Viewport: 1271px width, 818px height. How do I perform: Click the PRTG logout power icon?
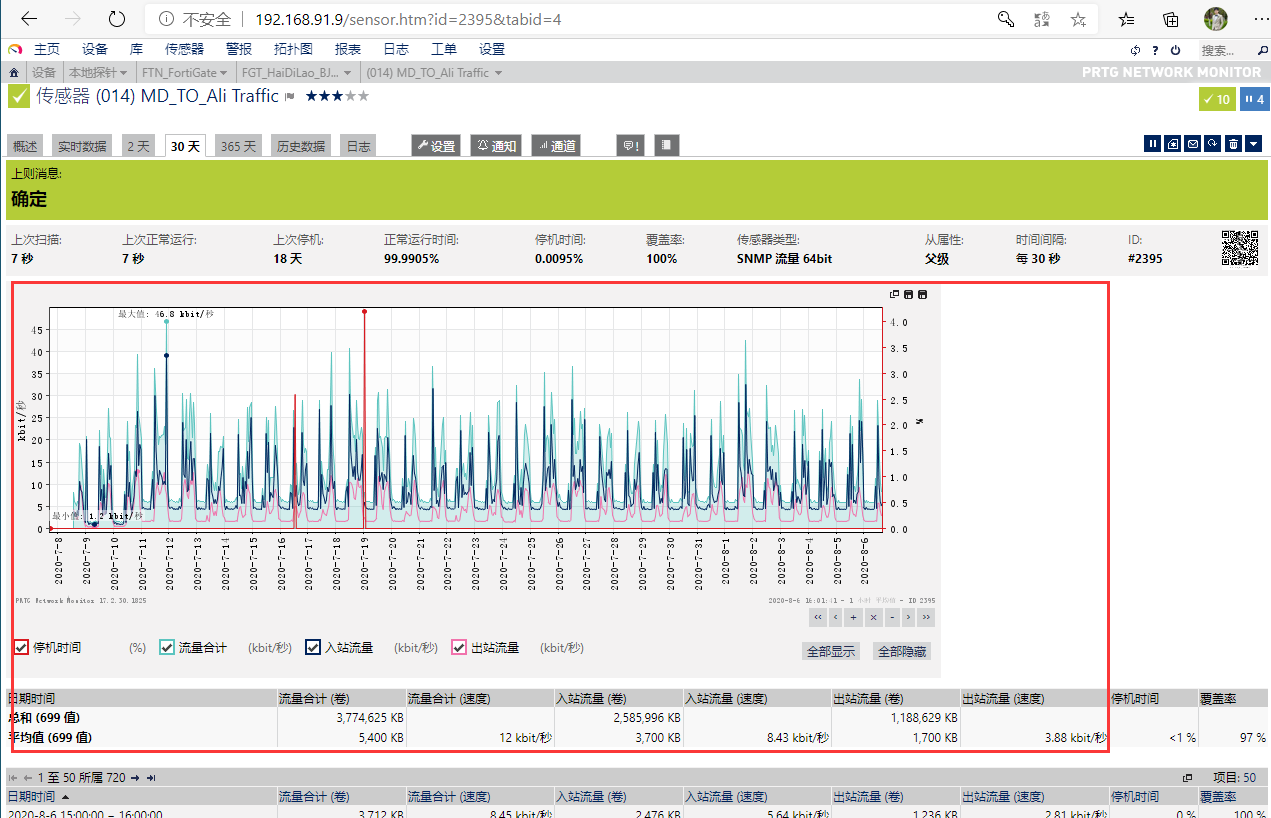[x=1176, y=50]
